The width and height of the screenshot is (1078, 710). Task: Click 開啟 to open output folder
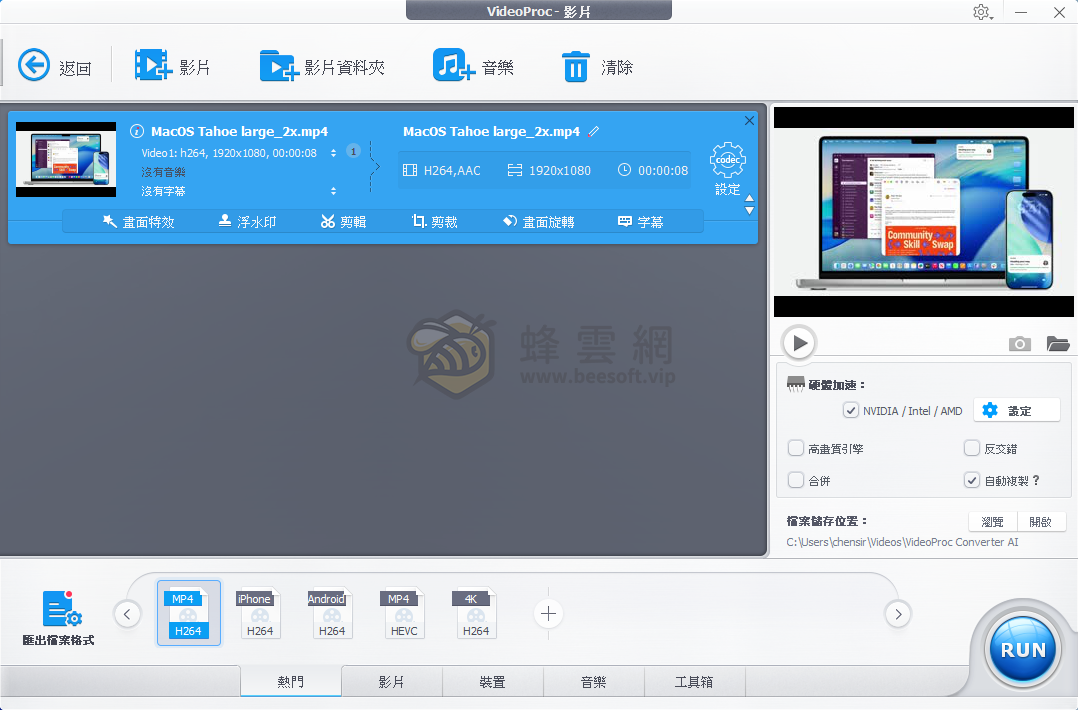[x=1041, y=522]
